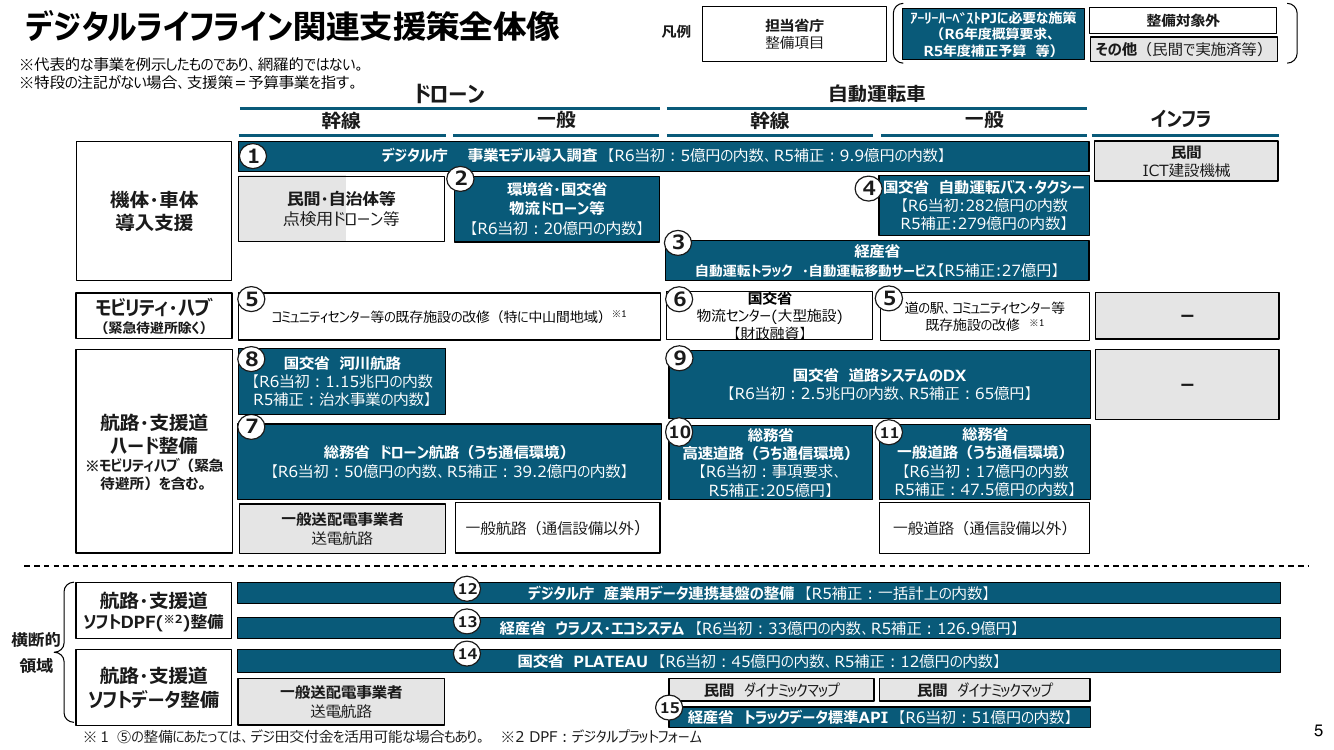The image size is (1334, 750).
Task: Click the 航路・支援道 ソフトDPF整備 row label
Action: coord(153,611)
